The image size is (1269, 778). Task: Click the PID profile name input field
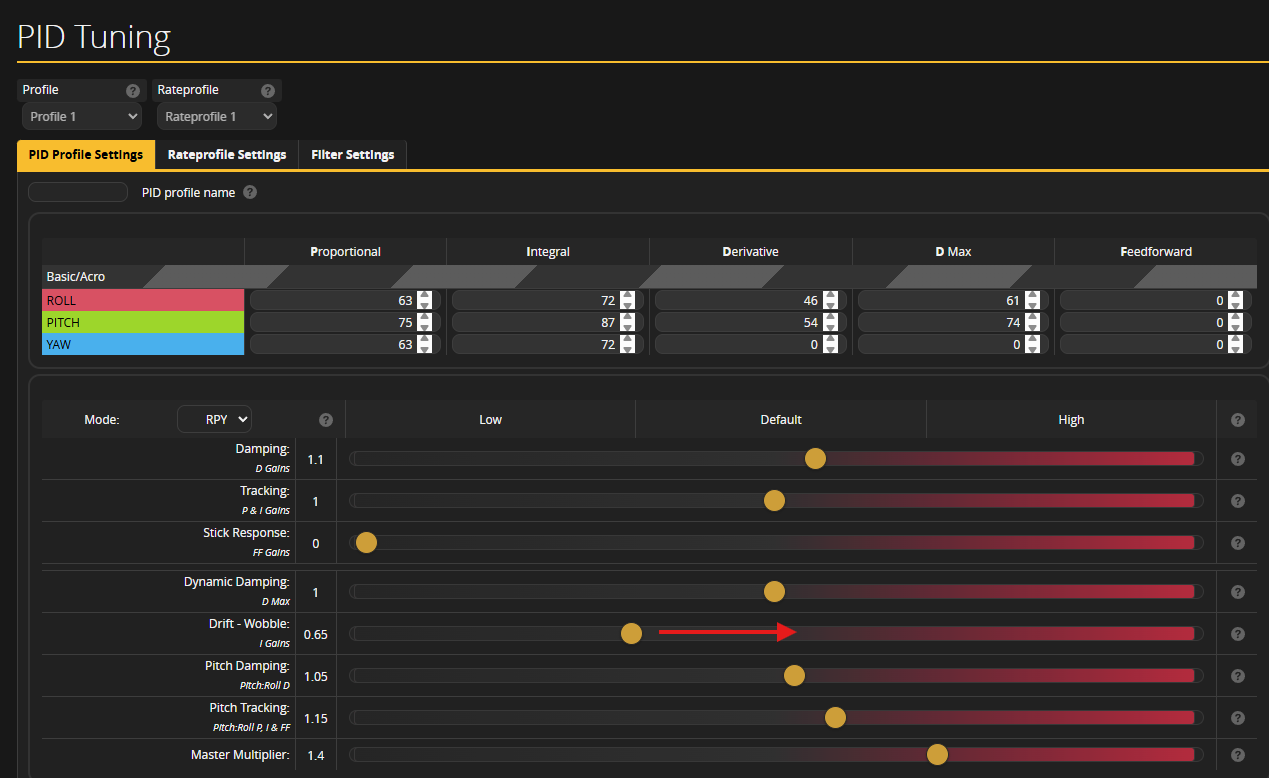point(78,192)
